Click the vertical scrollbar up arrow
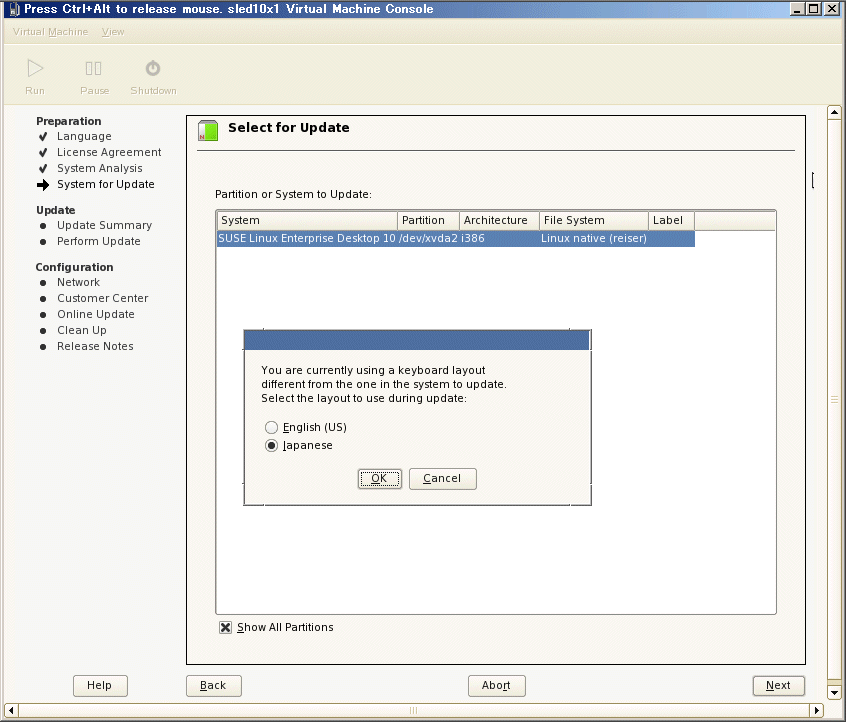 pyautogui.click(x=834, y=112)
